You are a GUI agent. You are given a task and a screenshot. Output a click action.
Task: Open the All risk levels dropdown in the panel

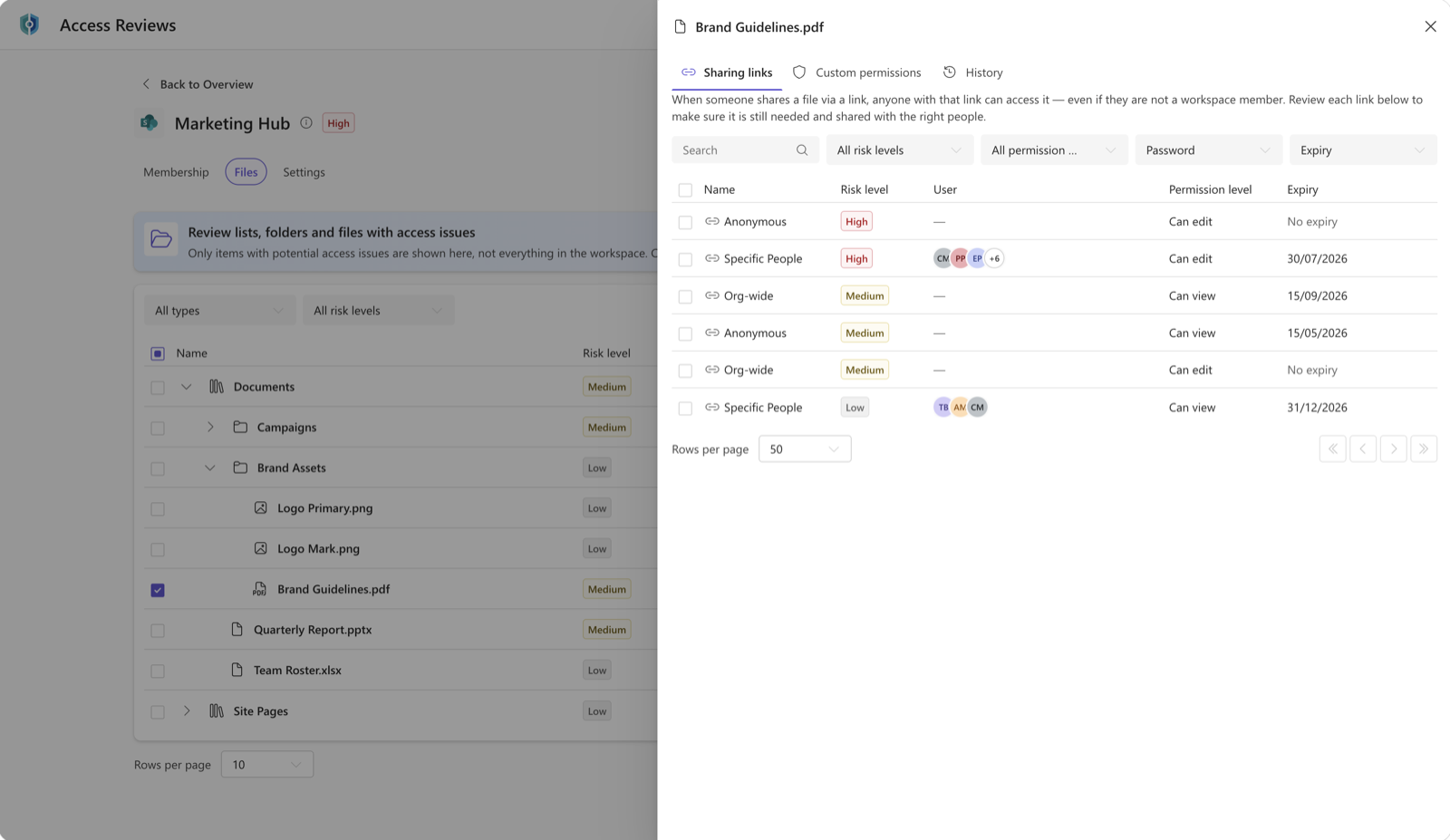899,150
